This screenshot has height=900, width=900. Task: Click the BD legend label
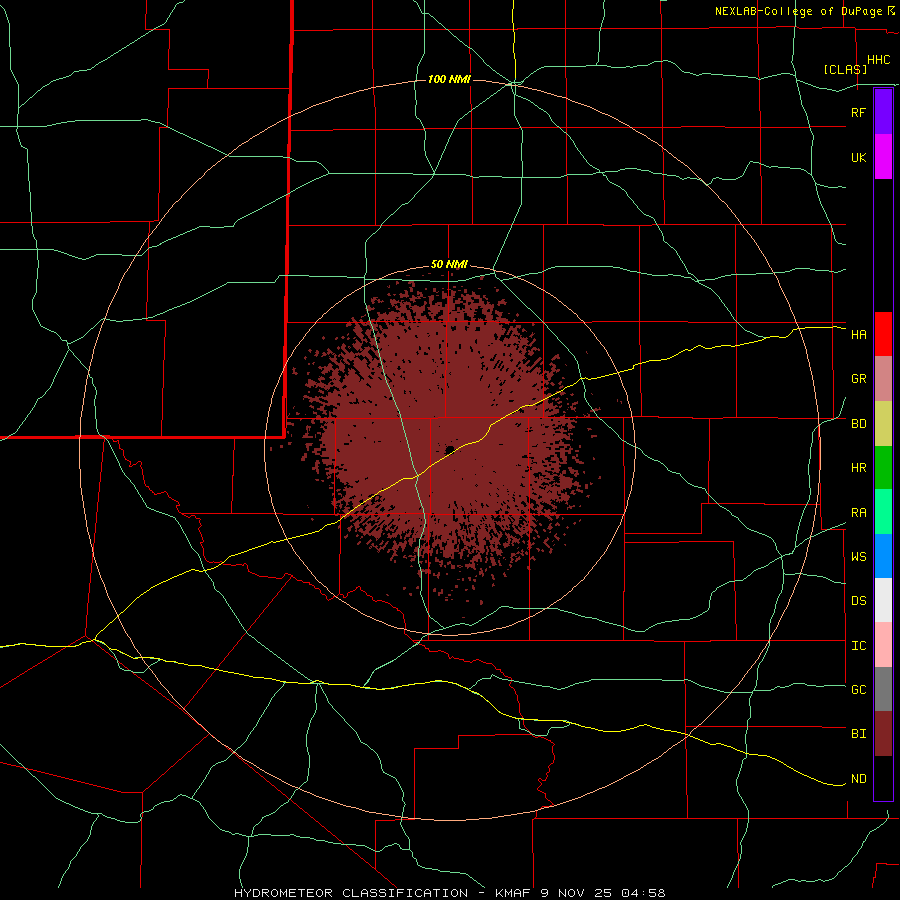click(858, 424)
